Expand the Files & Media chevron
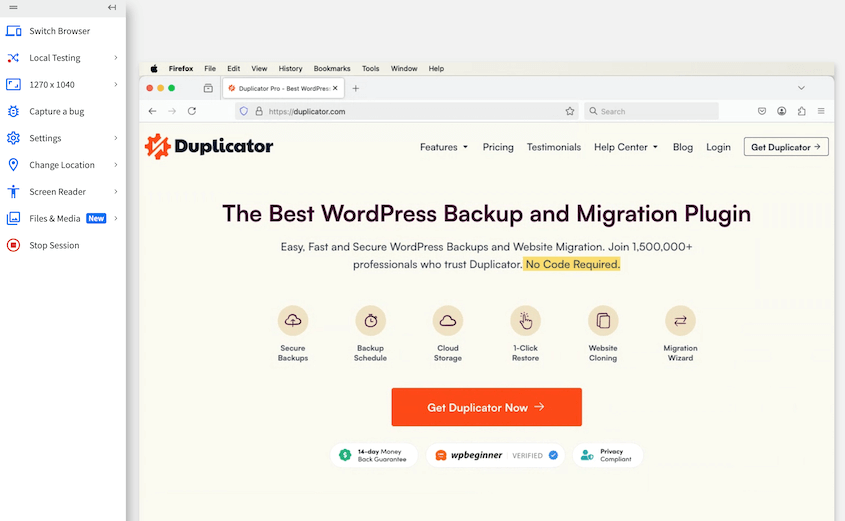 pos(116,218)
